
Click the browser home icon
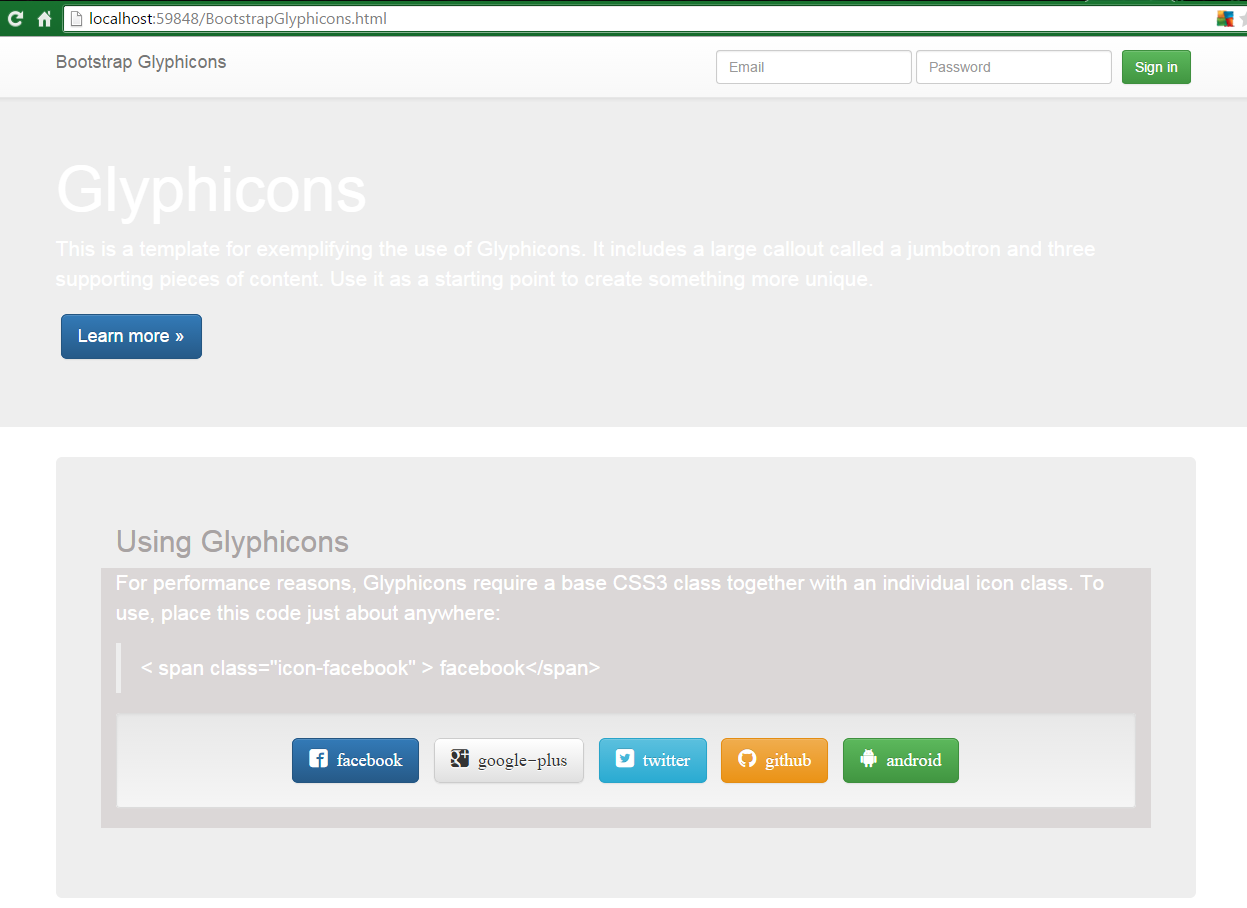click(44, 17)
